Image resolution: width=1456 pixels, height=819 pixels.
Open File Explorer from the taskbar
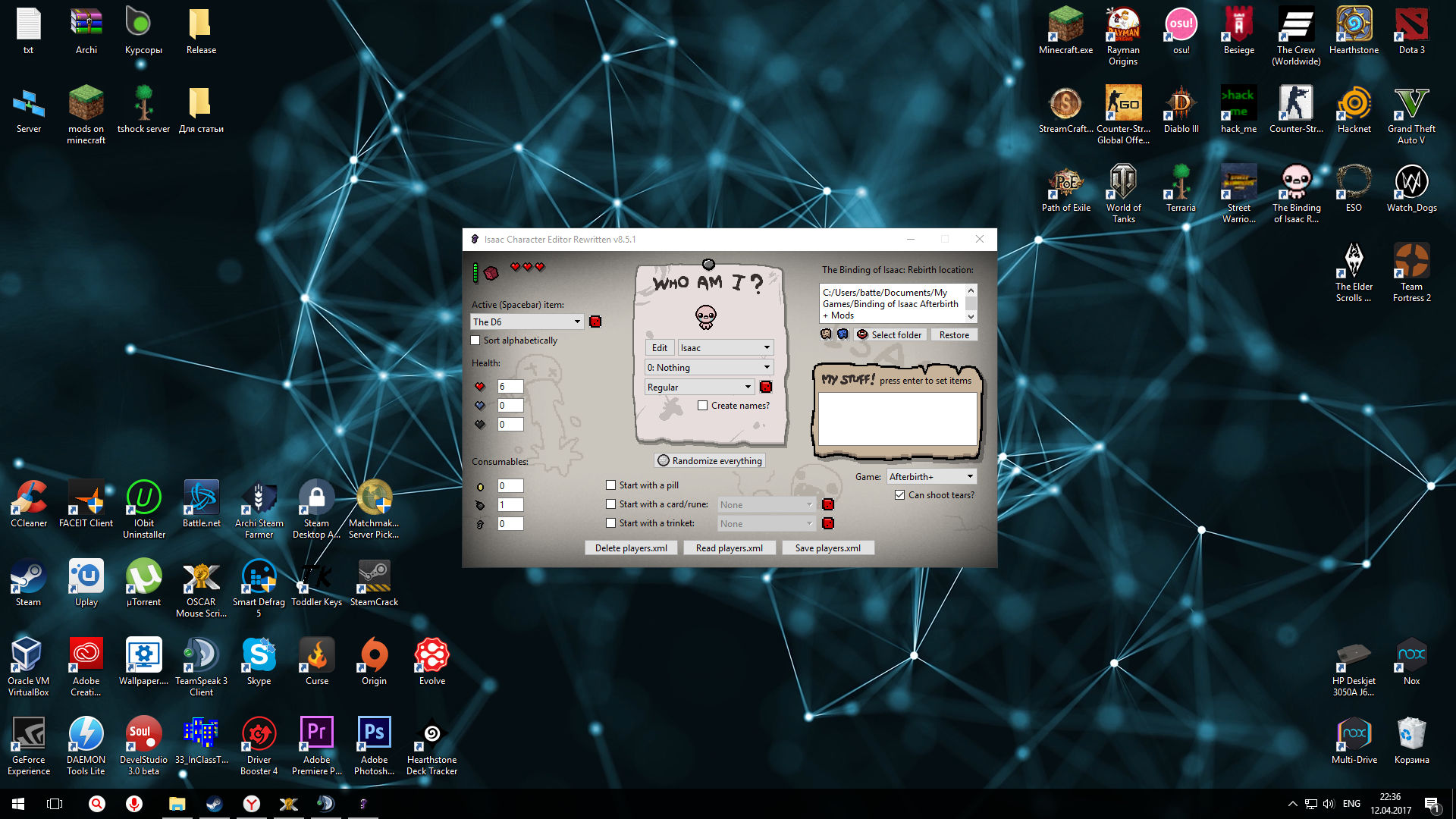(177, 804)
